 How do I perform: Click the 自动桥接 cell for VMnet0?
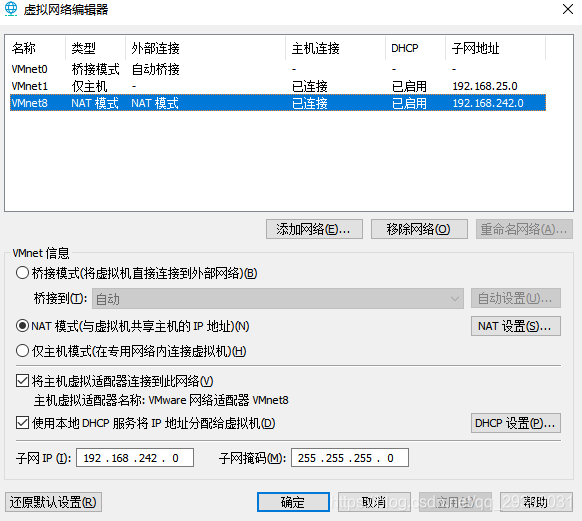click(x=156, y=69)
